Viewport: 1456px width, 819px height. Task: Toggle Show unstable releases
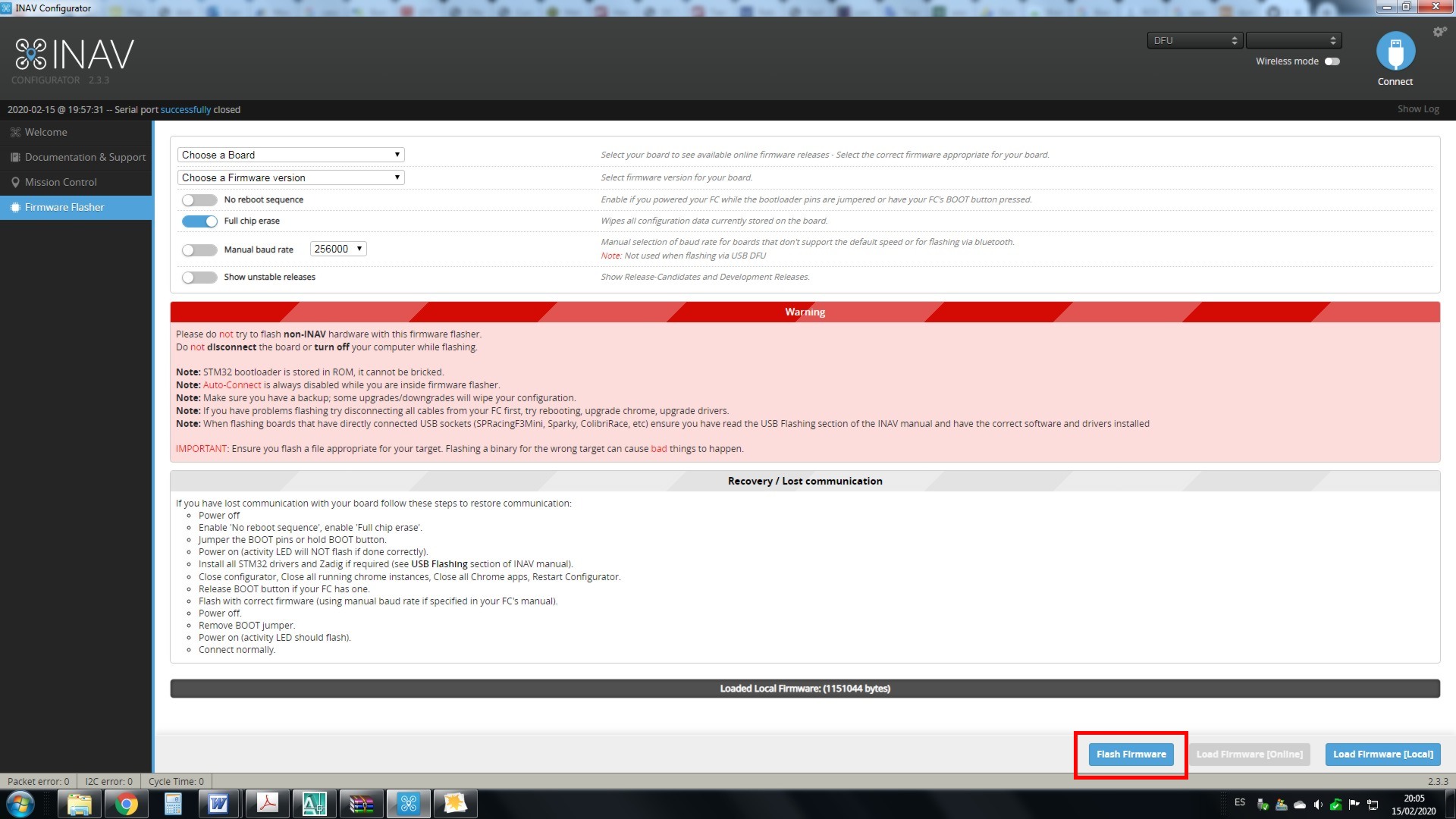coord(199,278)
